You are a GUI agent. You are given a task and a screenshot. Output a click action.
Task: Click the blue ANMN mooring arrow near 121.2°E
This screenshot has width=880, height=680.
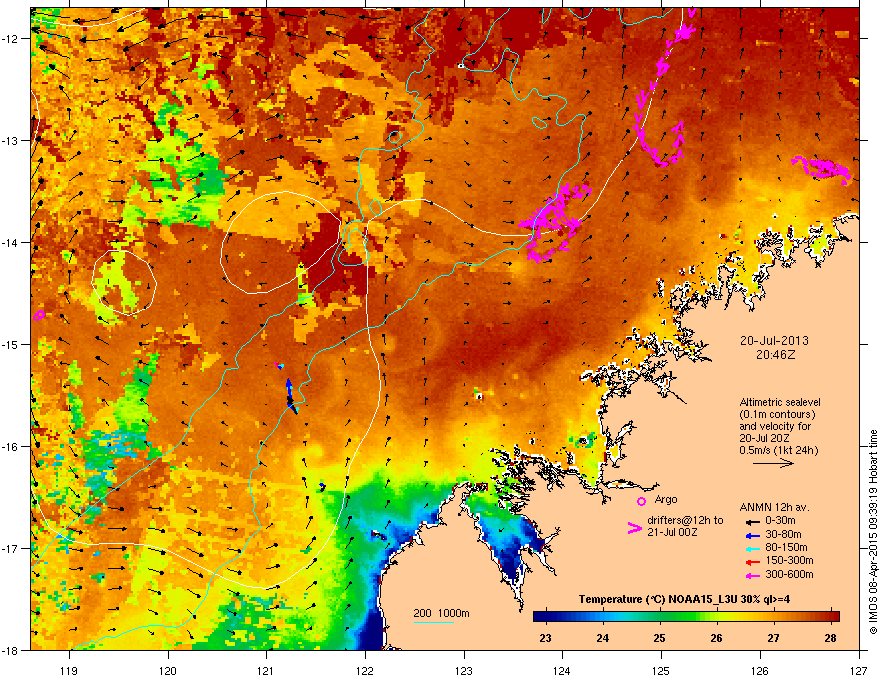290,394
